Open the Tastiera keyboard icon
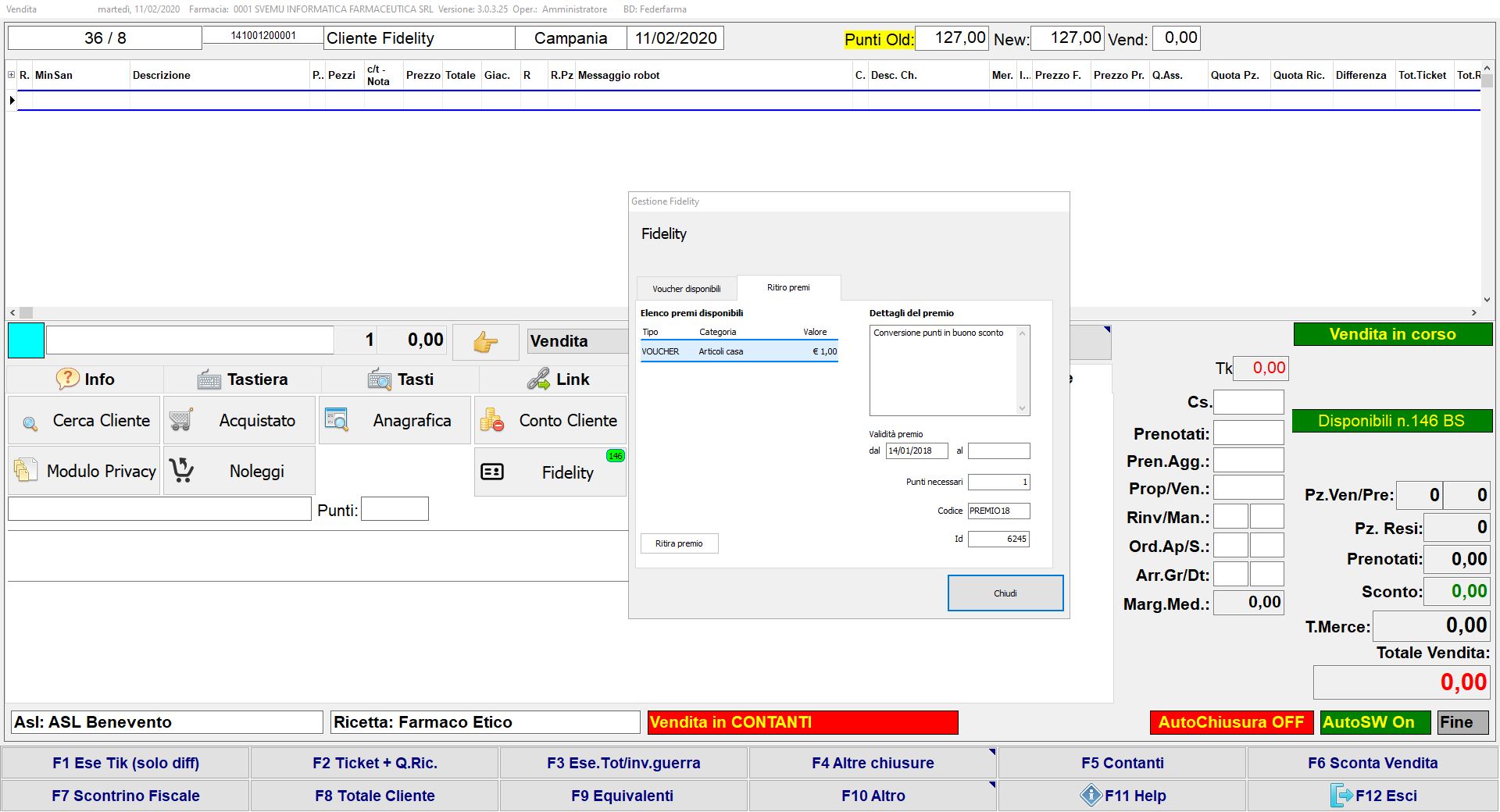 209,380
